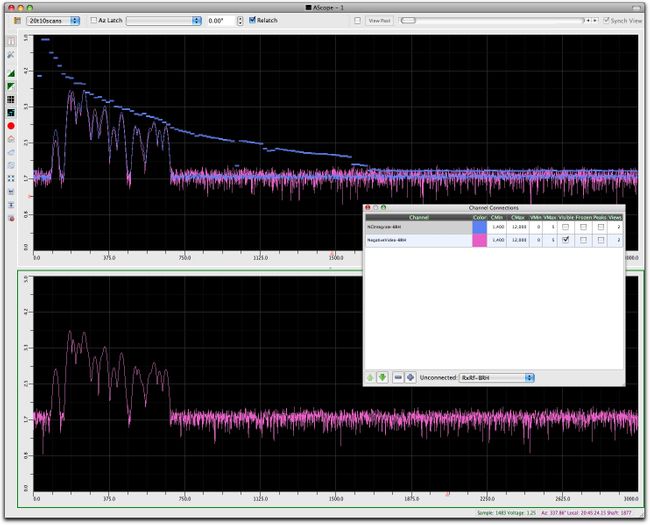Viewport: 650px width, 525px height.
Task: Check Frozen for the second channel row
Action: 583,240
